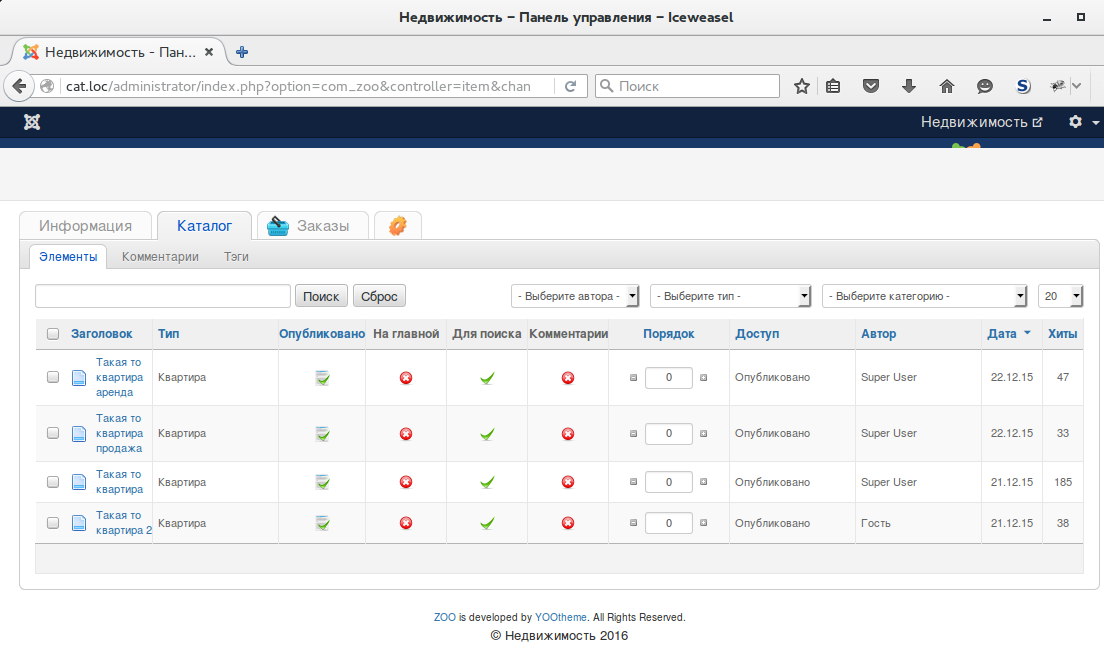
Task: Click the item search text field
Action: coord(163,296)
